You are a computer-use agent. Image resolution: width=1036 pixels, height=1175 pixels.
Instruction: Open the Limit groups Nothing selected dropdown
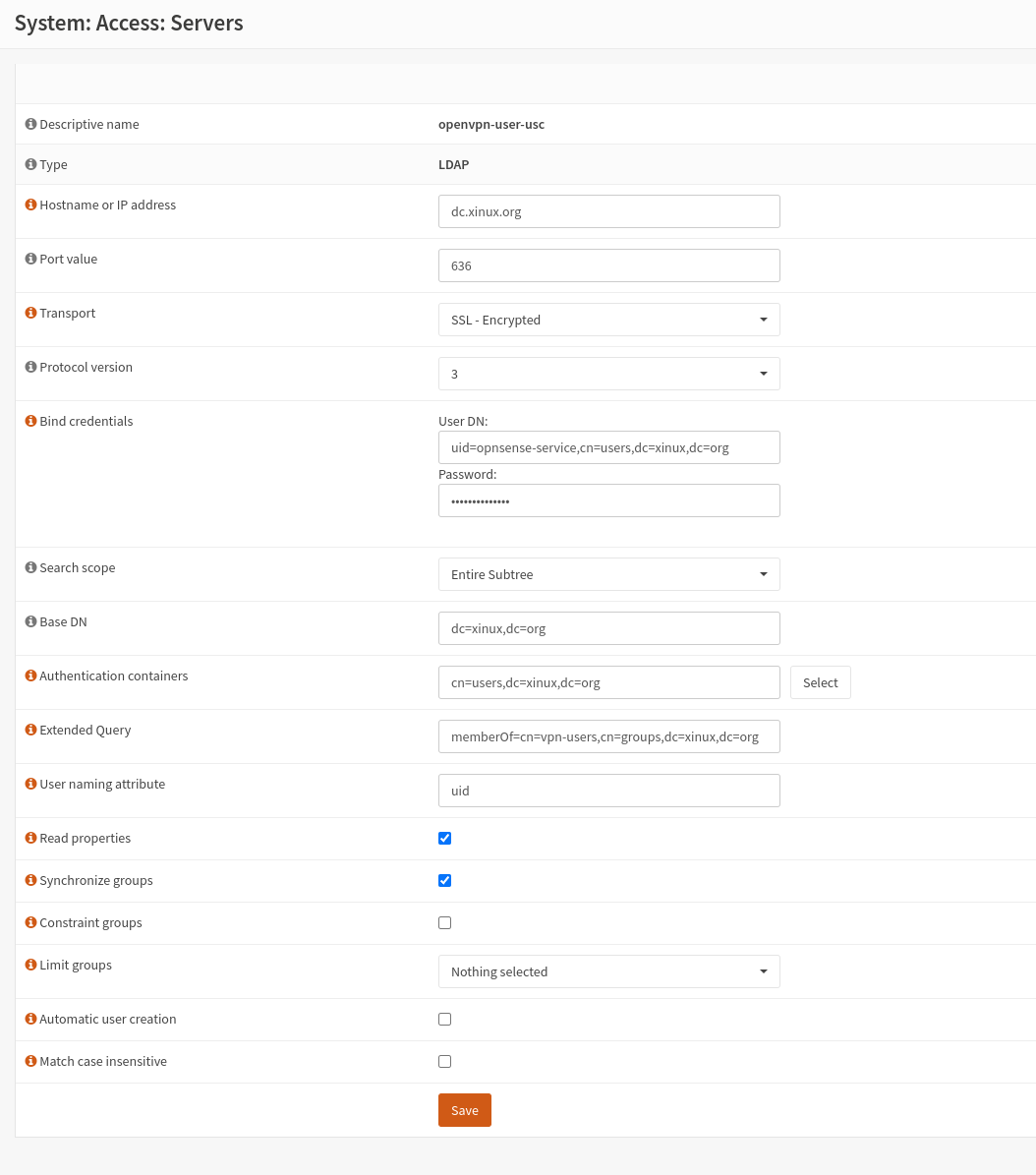click(x=608, y=971)
